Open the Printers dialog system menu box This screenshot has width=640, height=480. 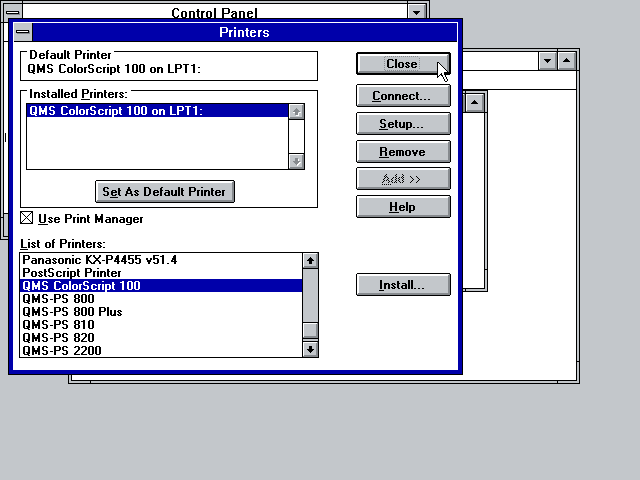pos(23,33)
